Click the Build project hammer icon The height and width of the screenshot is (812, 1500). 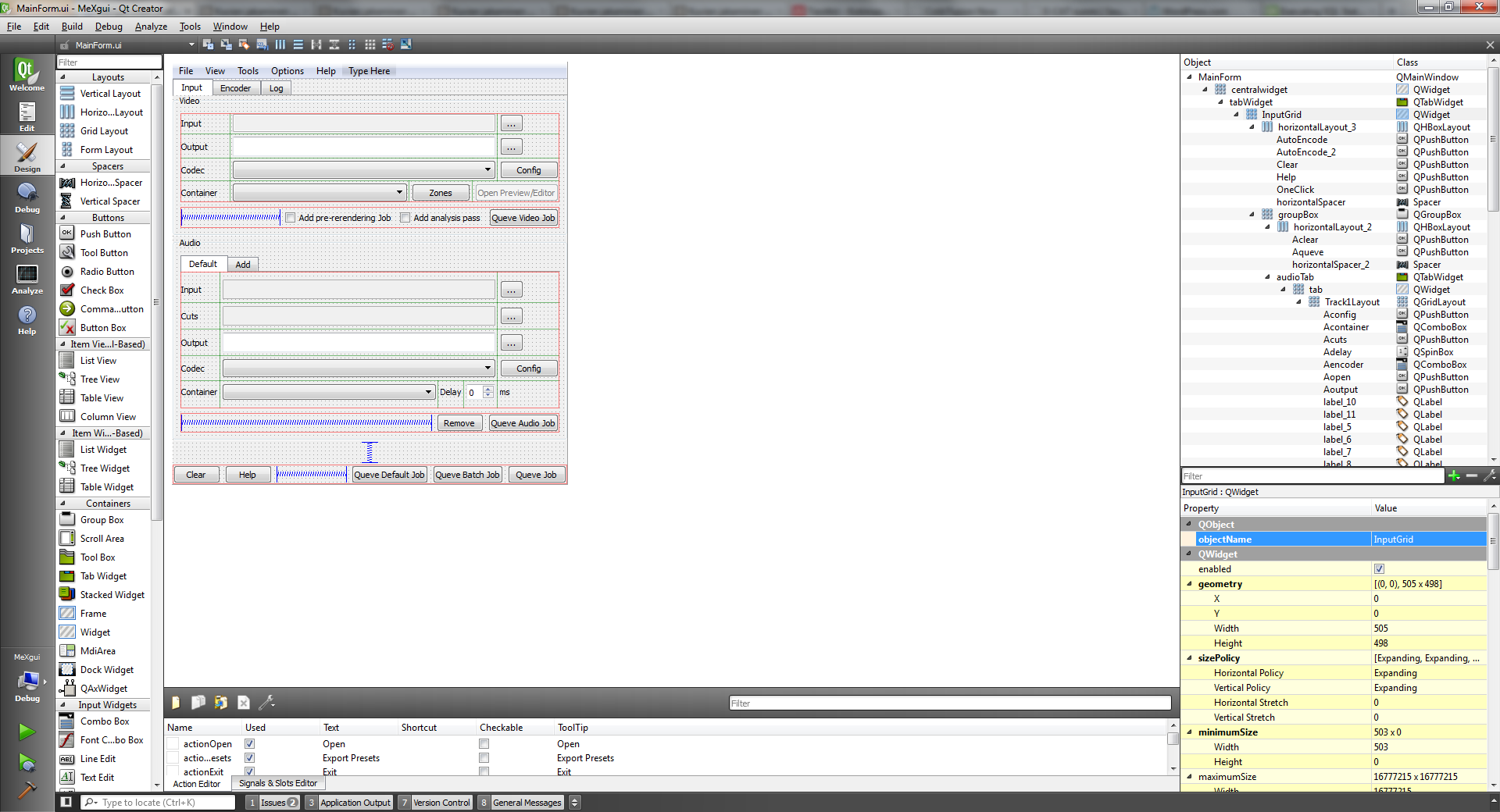pyautogui.click(x=27, y=789)
